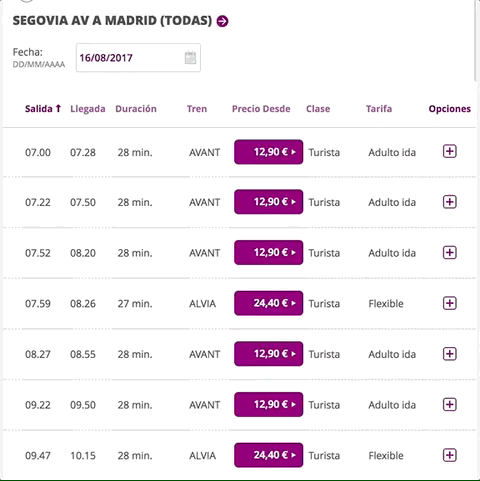The width and height of the screenshot is (480, 481).
Task: Select 24,40 € price for 07.59 ALVIA
Action: point(269,303)
